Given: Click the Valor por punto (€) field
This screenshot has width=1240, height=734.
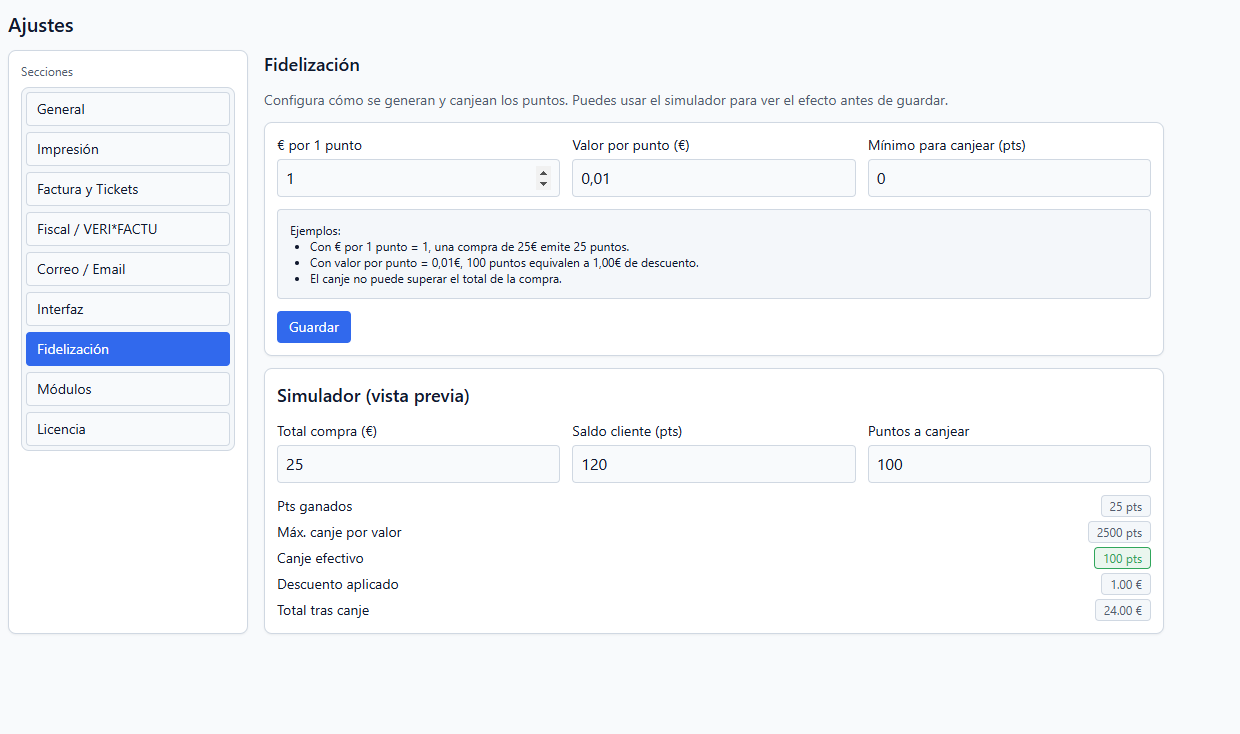Looking at the screenshot, I should coord(713,178).
